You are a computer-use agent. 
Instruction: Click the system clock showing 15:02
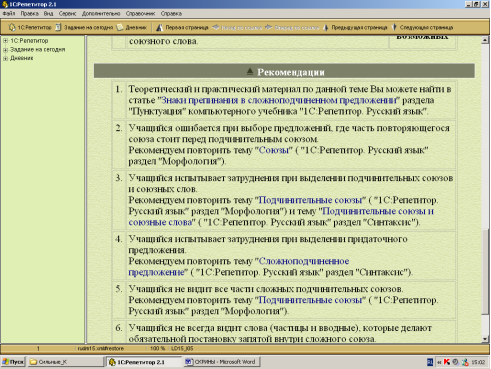[x=478, y=362]
